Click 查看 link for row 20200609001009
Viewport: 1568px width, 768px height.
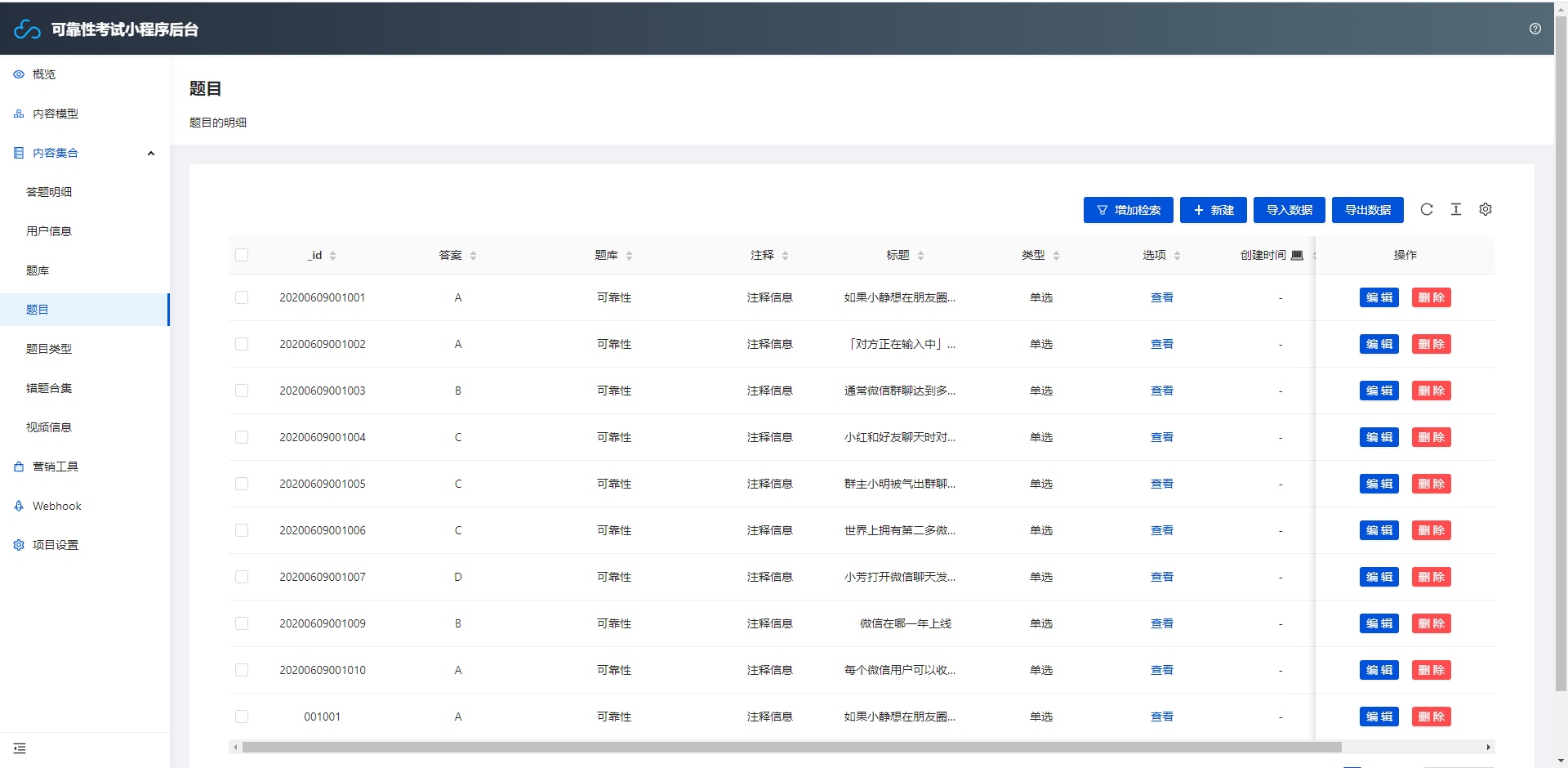[1162, 623]
